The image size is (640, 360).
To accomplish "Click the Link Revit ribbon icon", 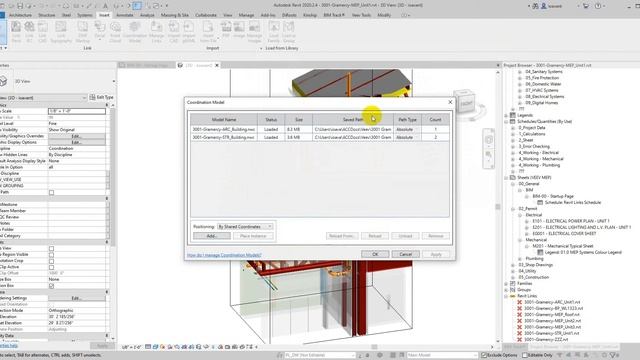I will pos(16,31).
